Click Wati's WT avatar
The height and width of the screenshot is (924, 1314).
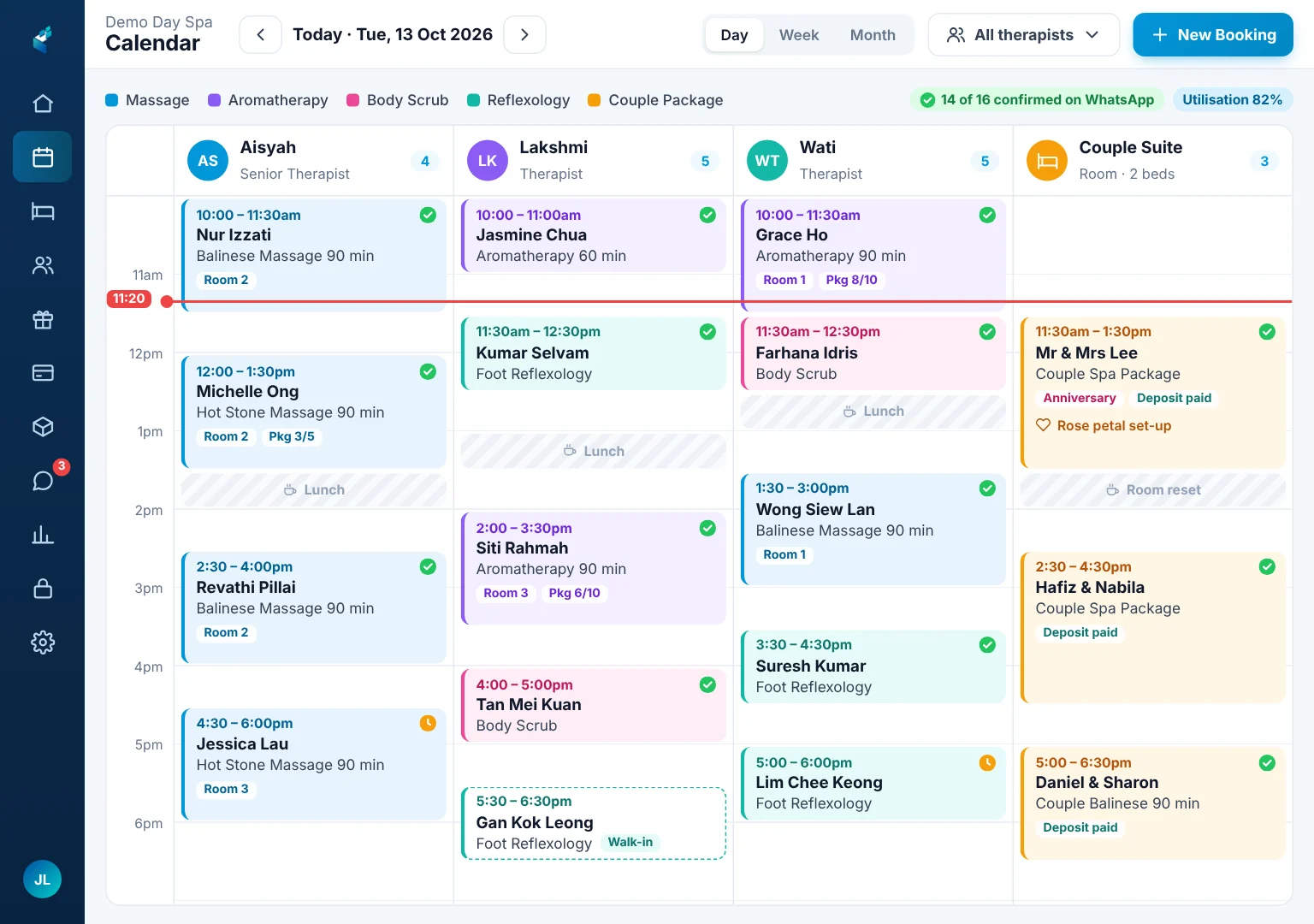pyautogui.click(x=767, y=160)
